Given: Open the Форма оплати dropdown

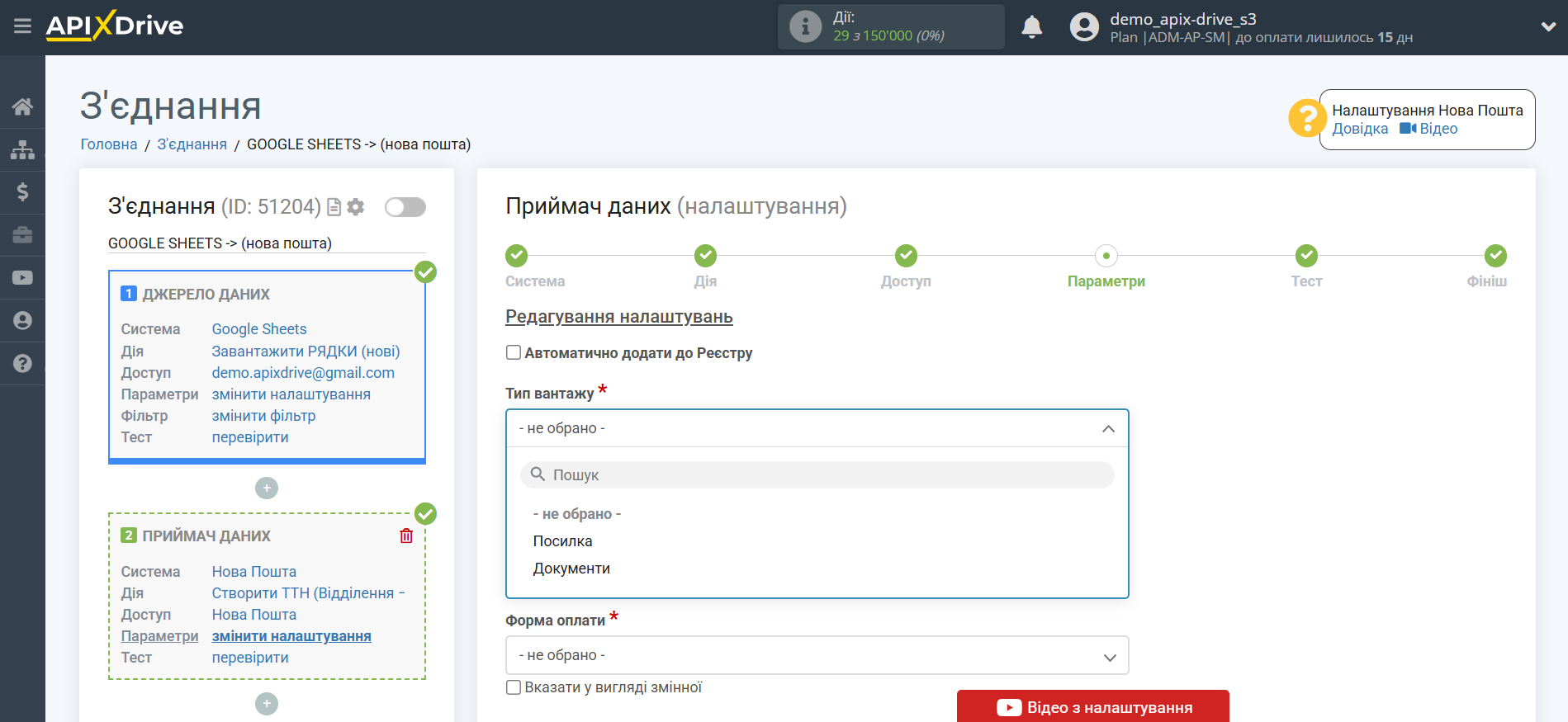Looking at the screenshot, I should tap(817, 655).
